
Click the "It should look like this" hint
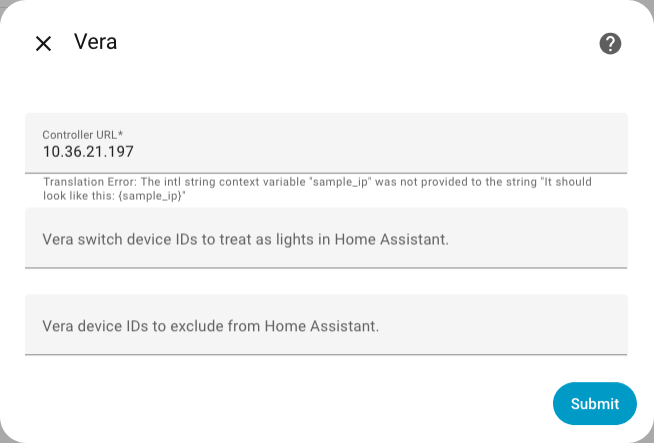point(115,196)
